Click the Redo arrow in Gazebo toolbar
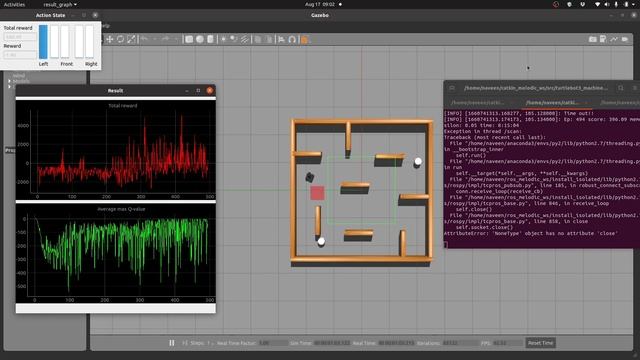 coord(165,39)
